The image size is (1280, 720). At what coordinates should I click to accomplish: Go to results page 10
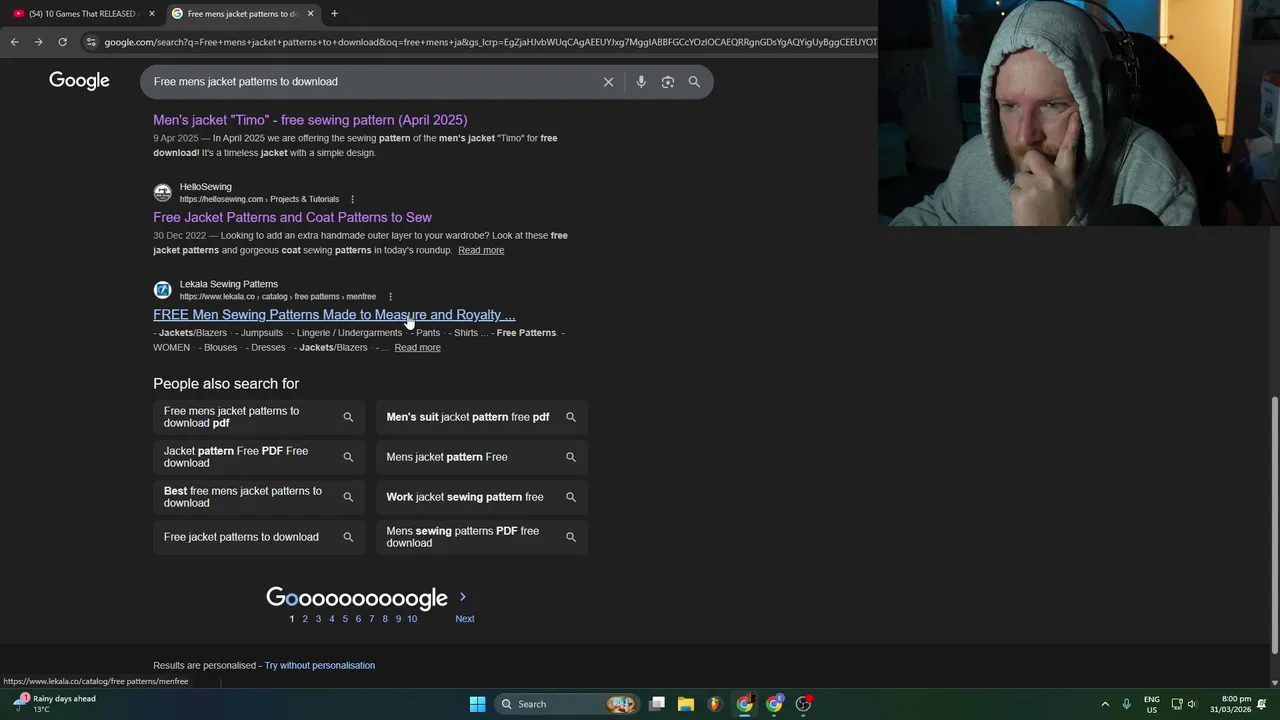pyautogui.click(x=412, y=619)
